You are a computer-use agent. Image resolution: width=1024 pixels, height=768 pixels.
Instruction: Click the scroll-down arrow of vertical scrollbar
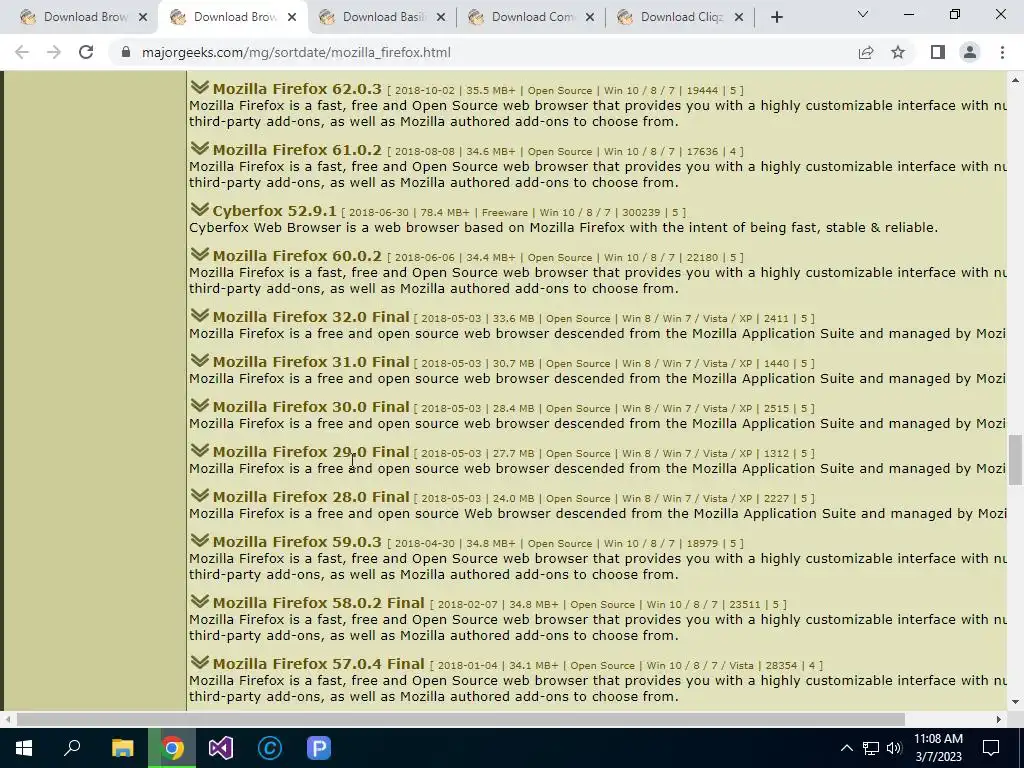coord(1015,702)
